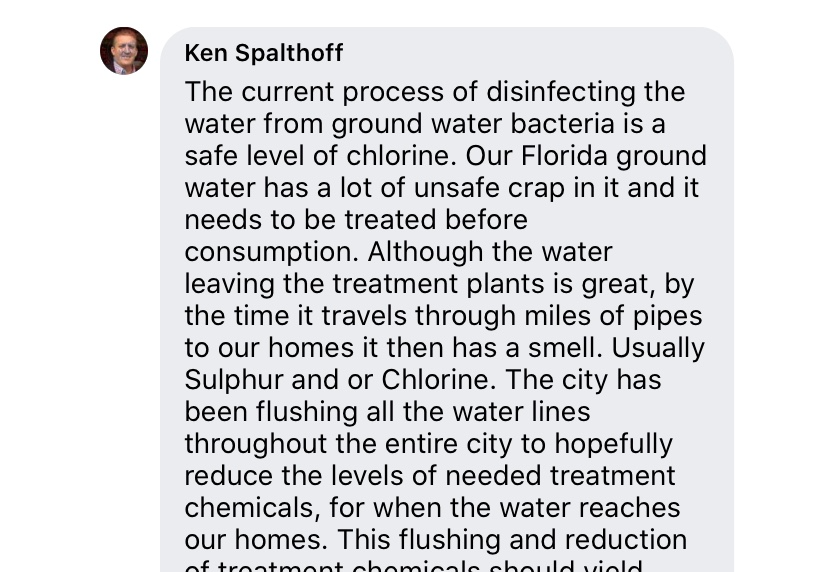Click the phrase "unsafe crap" in the comment
The width and height of the screenshot is (828, 572).
tap(489, 187)
